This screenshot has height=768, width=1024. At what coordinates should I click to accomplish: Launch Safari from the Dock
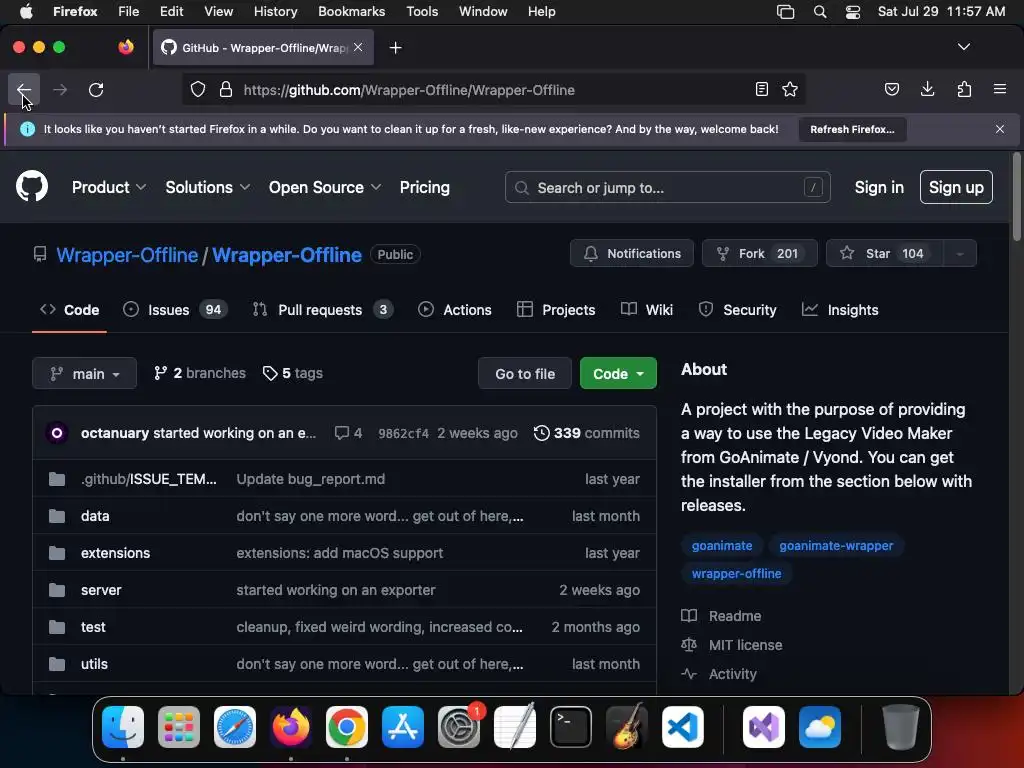pos(235,727)
